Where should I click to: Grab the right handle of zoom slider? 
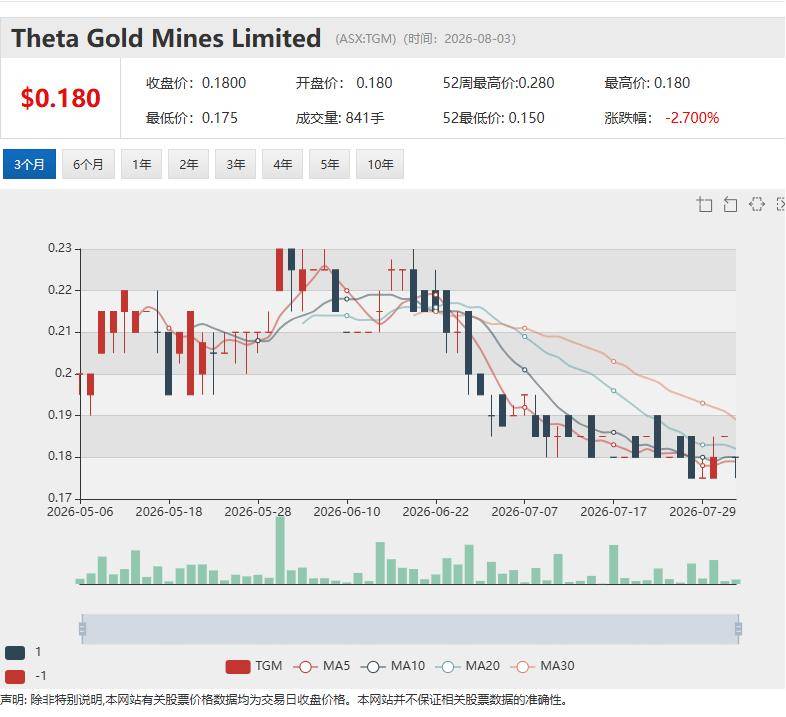[x=738, y=629]
